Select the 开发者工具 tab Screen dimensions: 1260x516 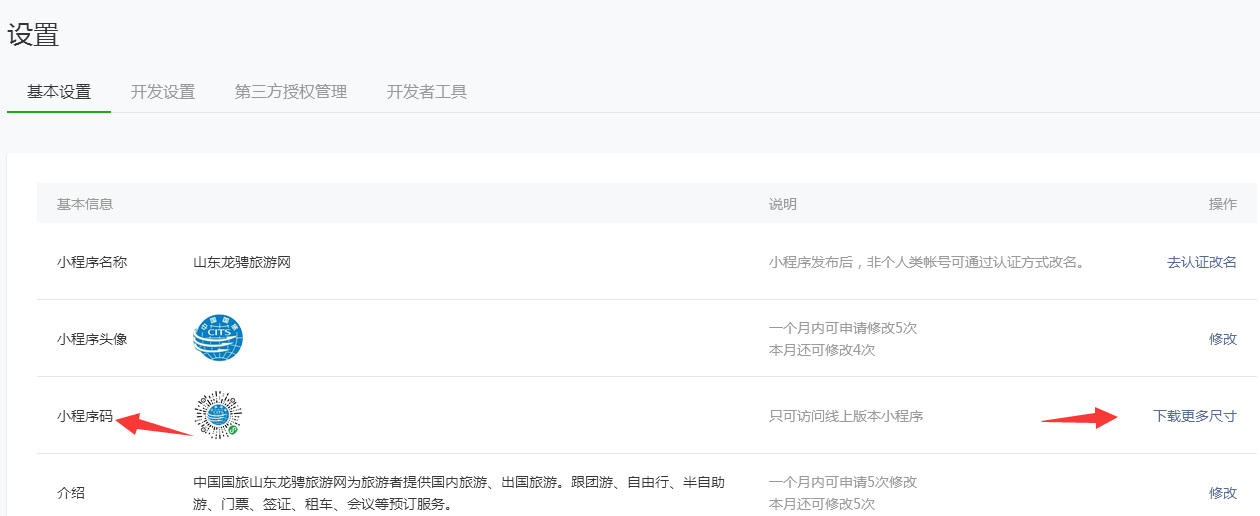pyautogui.click(x=427, y=92)
